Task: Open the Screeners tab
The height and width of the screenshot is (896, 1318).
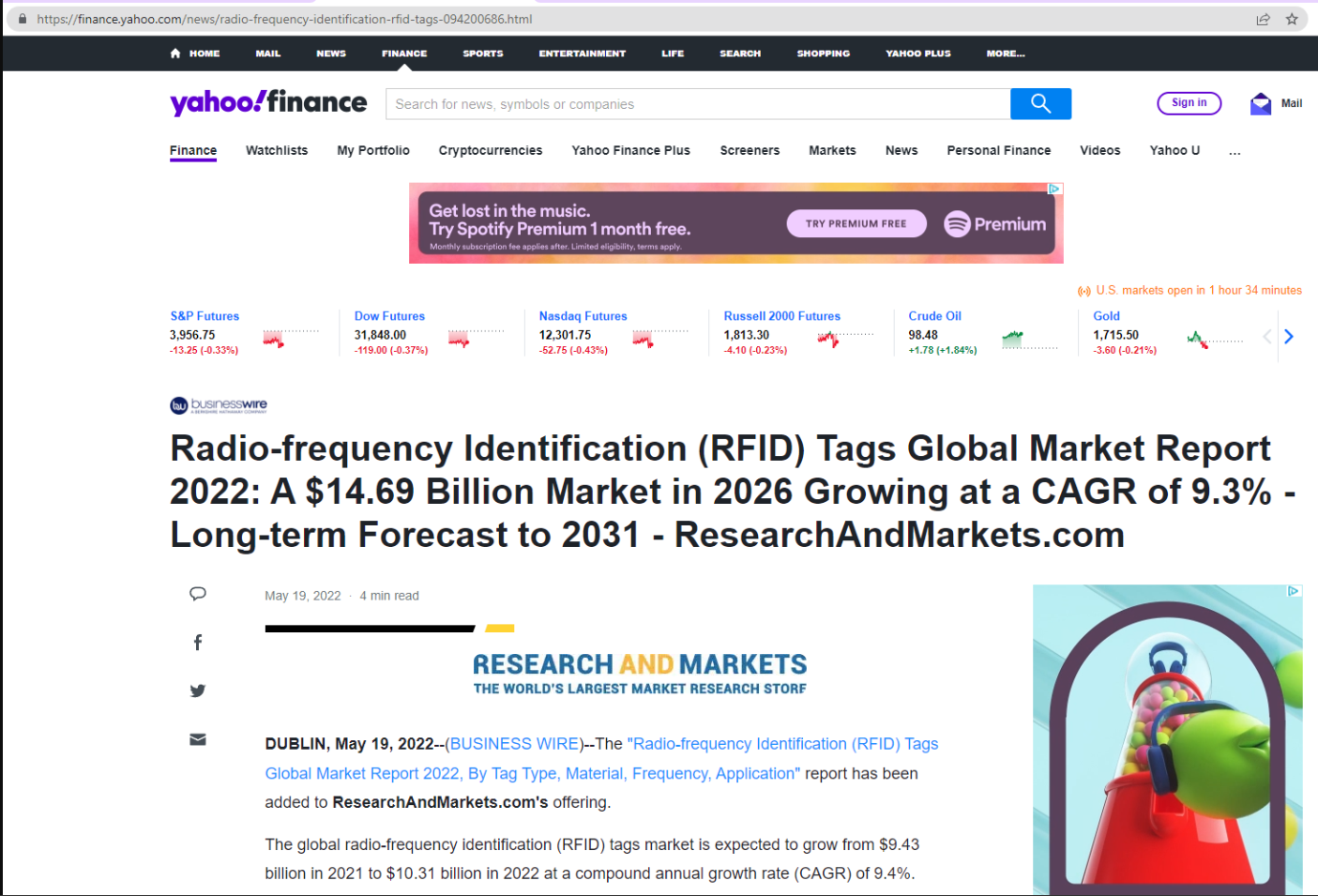Action: pos(750,150)
